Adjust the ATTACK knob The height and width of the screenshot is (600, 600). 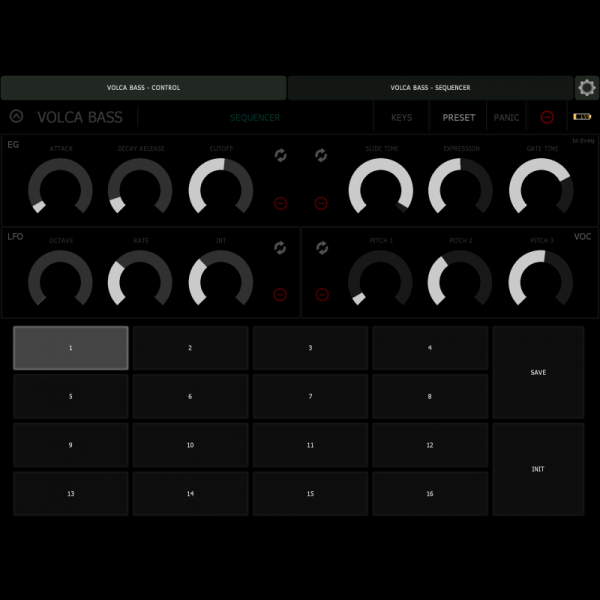coord(60,186)
